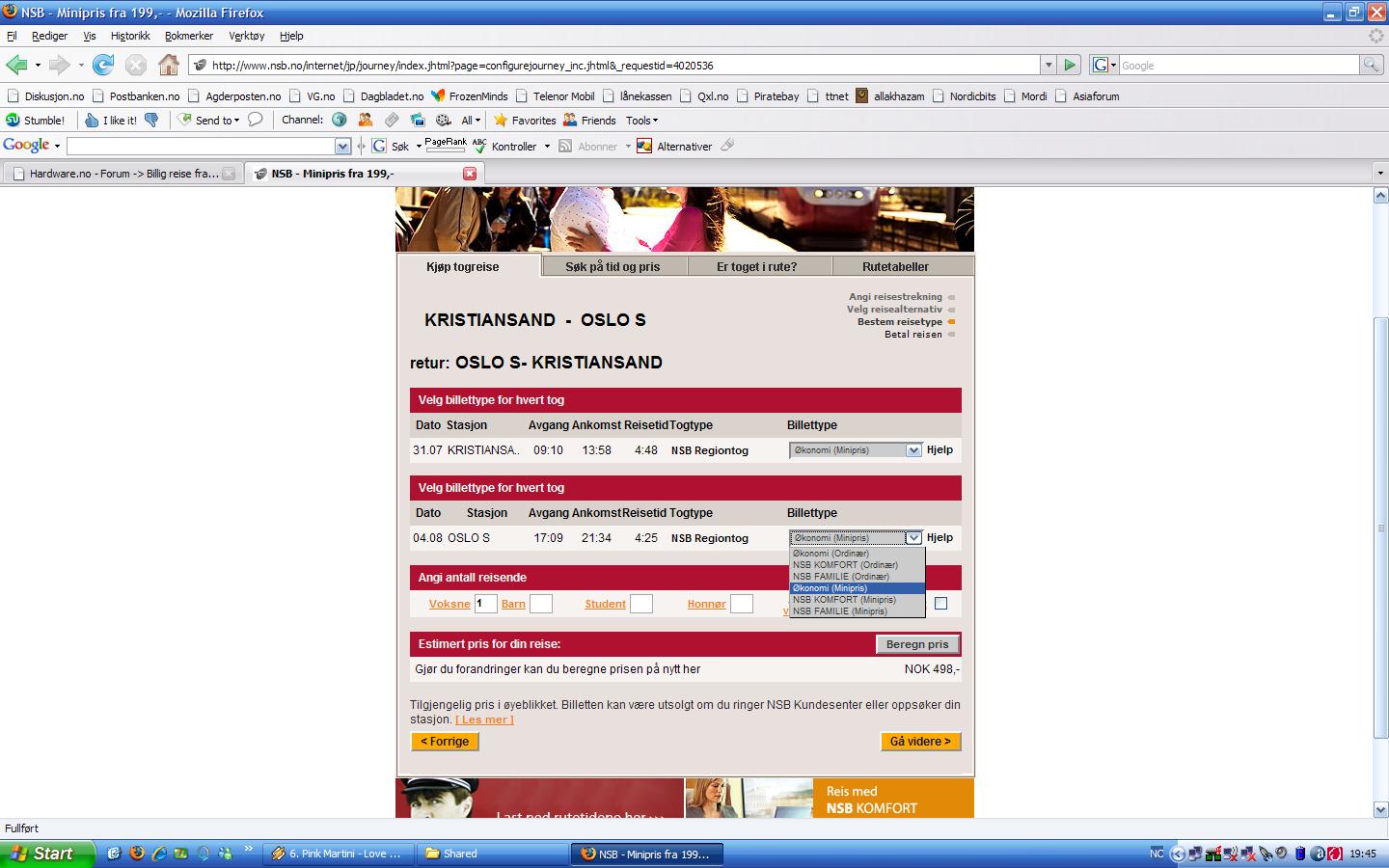Reload the page with the refresh icon
The image size is (1389, 868).
point(103,65)
